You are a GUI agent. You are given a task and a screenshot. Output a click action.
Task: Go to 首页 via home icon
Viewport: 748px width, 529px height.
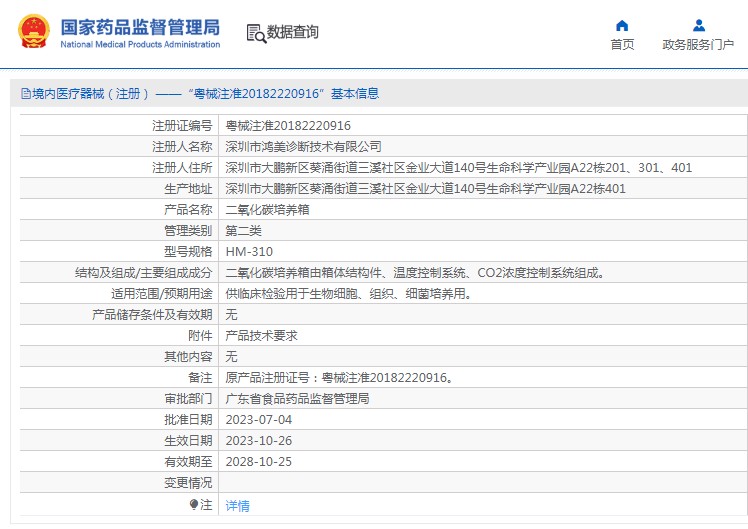coord(622,25)
